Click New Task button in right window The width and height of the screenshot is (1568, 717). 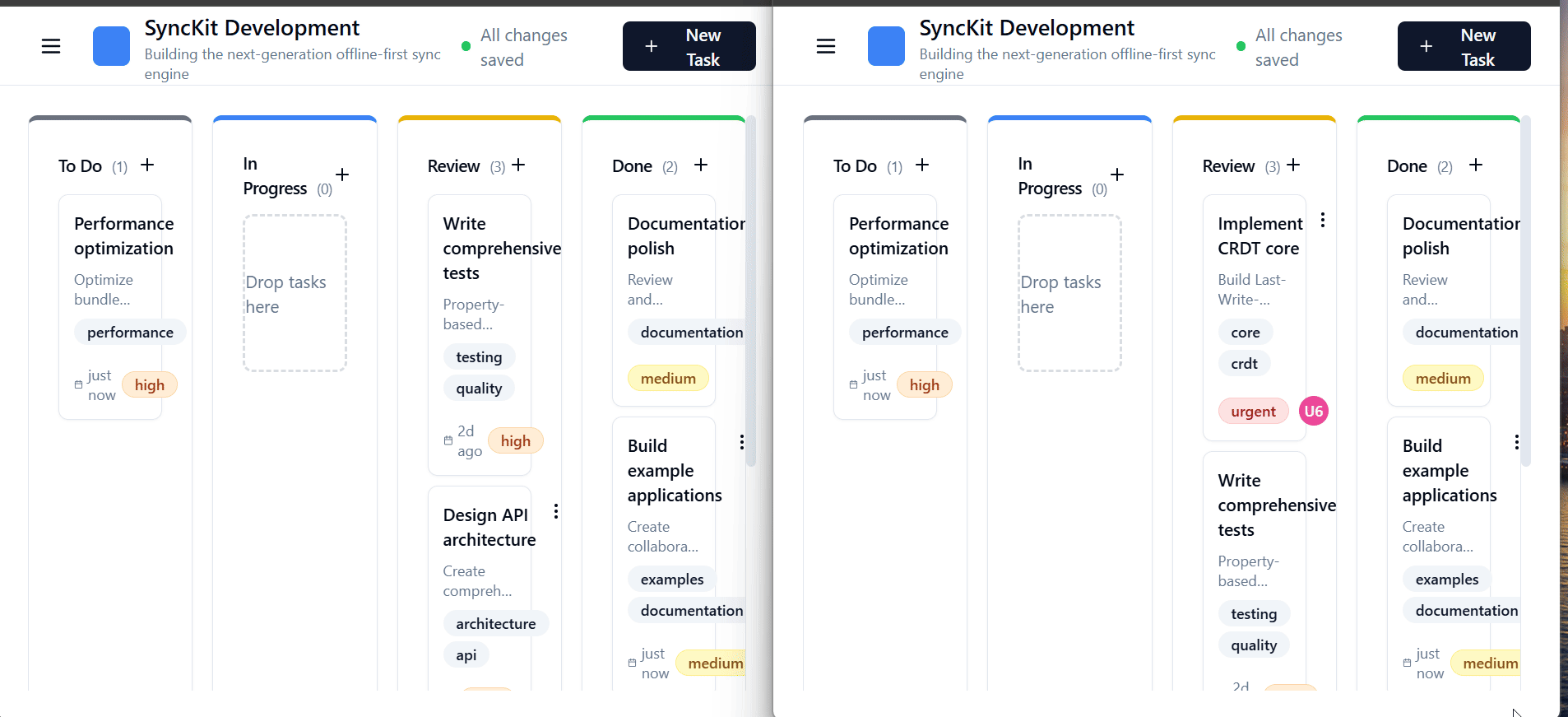1464,47
